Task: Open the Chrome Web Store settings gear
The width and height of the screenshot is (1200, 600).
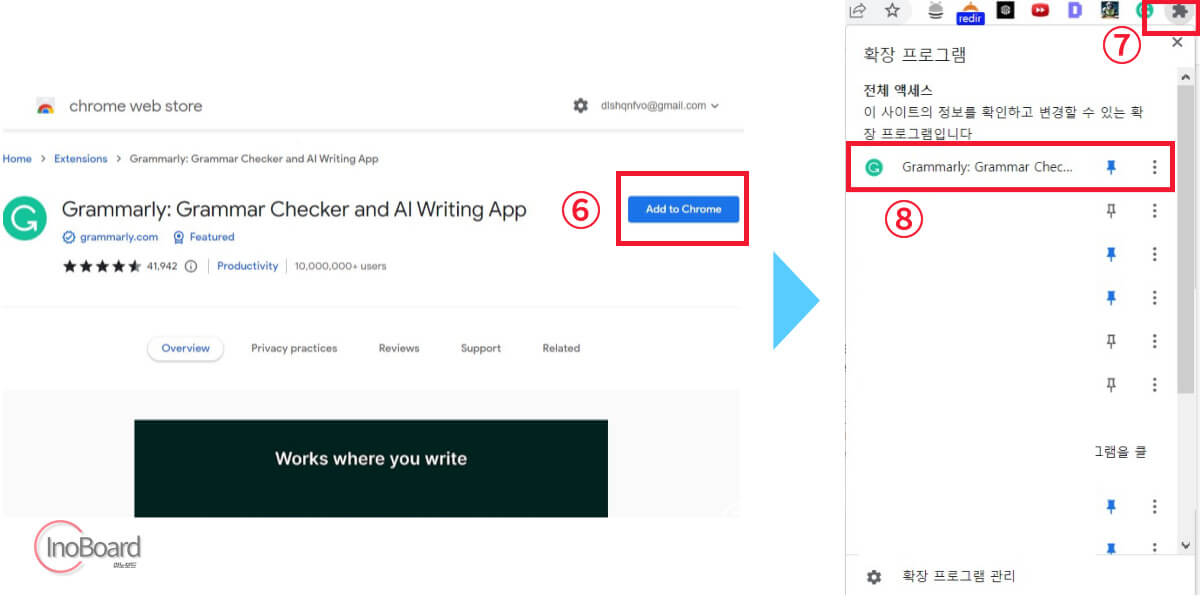Action: click(x=580, y=105)
